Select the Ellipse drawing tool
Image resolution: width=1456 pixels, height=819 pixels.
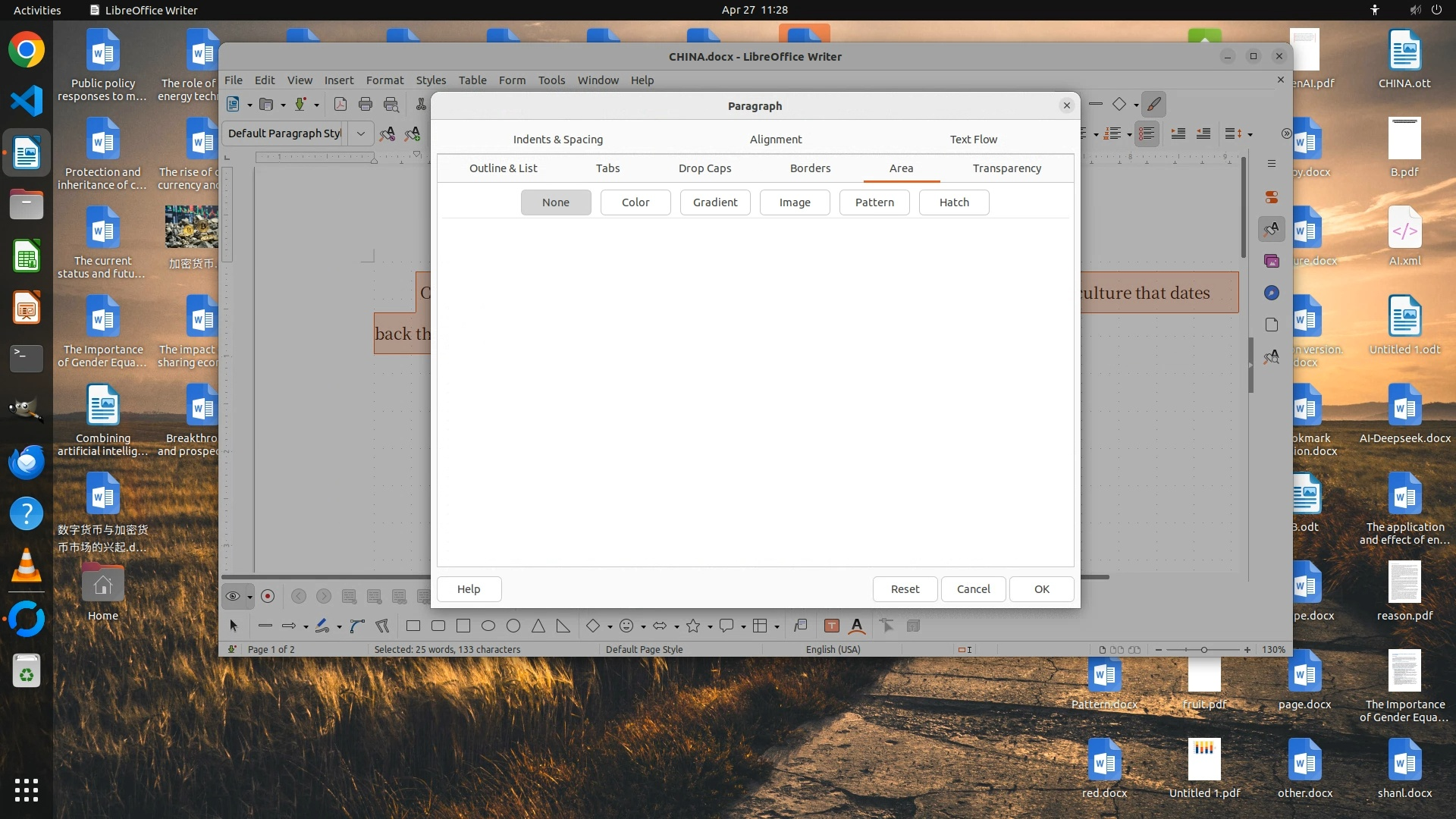click(488, 626)
